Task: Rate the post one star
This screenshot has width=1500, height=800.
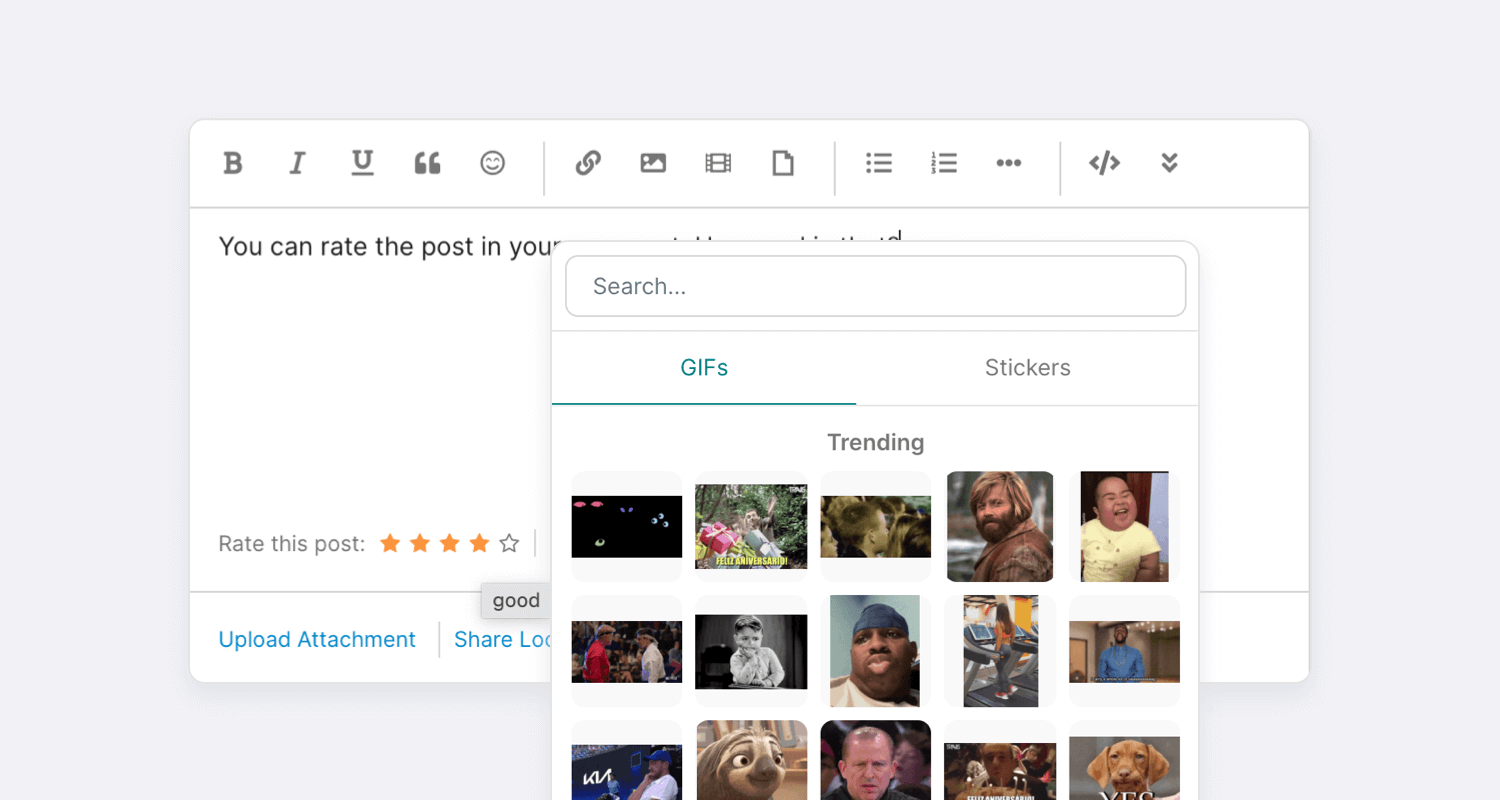Action: coord(390,543)
